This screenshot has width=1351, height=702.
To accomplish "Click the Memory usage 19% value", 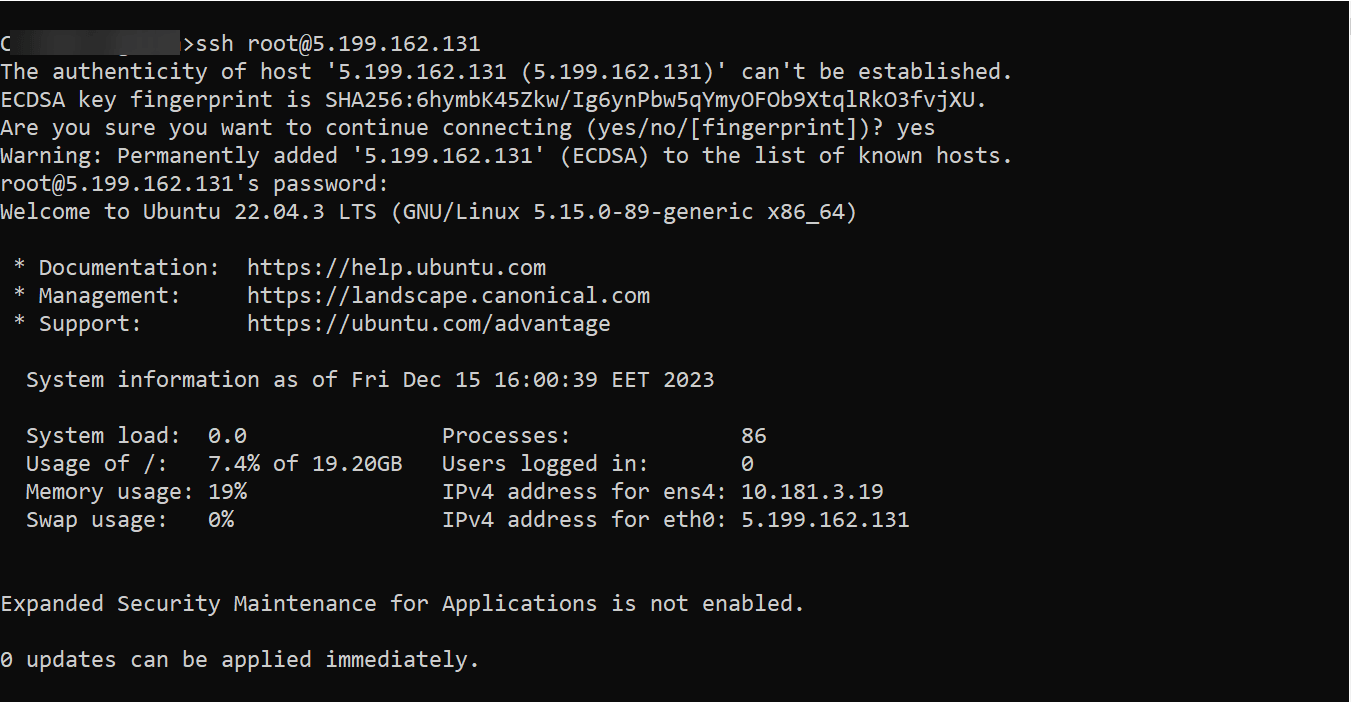I will coord(227,492).
